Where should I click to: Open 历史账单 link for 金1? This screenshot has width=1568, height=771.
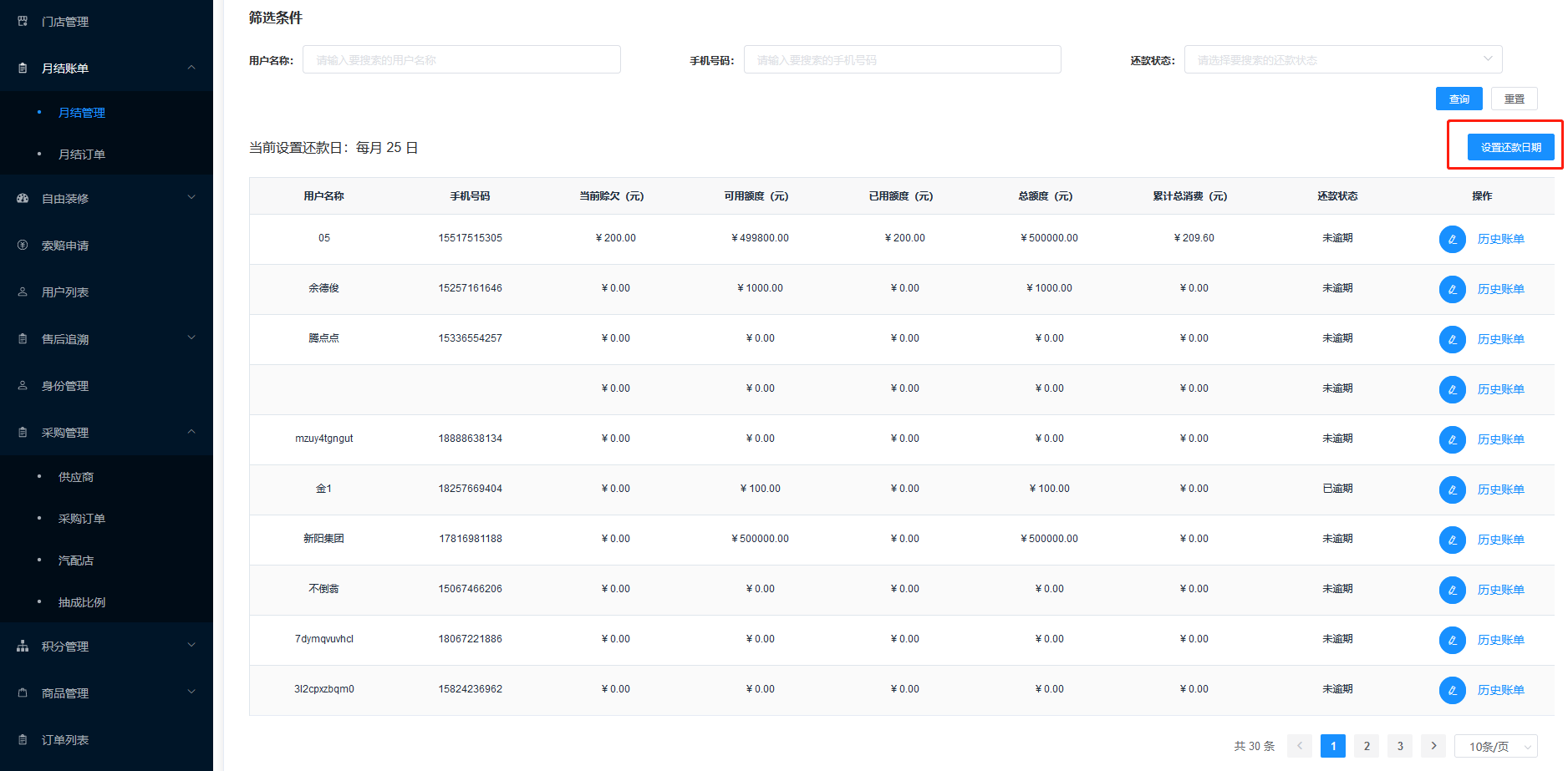pyautogui.click(x=1501, y=489)
